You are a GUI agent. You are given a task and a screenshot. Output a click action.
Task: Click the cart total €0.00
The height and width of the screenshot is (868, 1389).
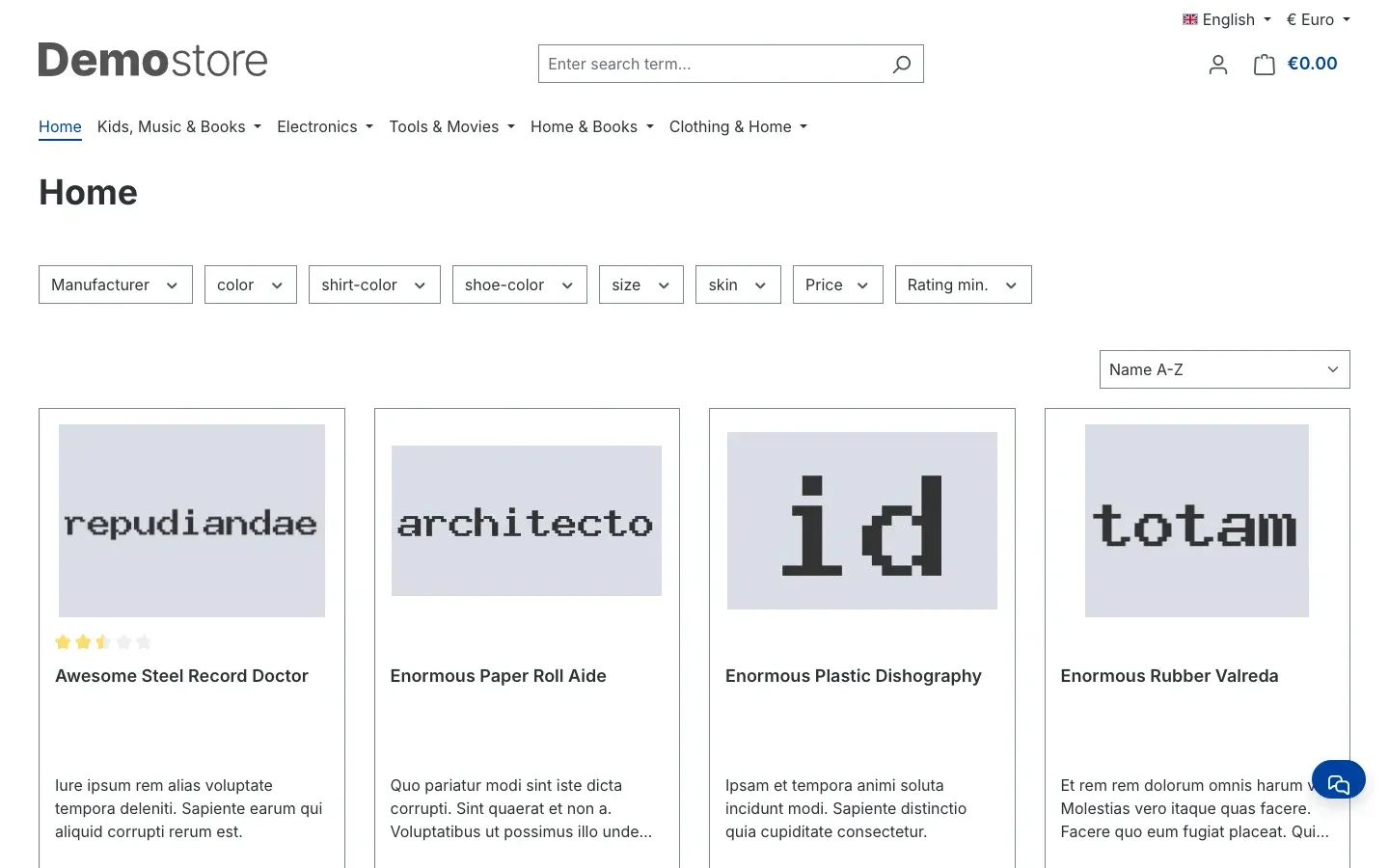[x=1313, y=64]
